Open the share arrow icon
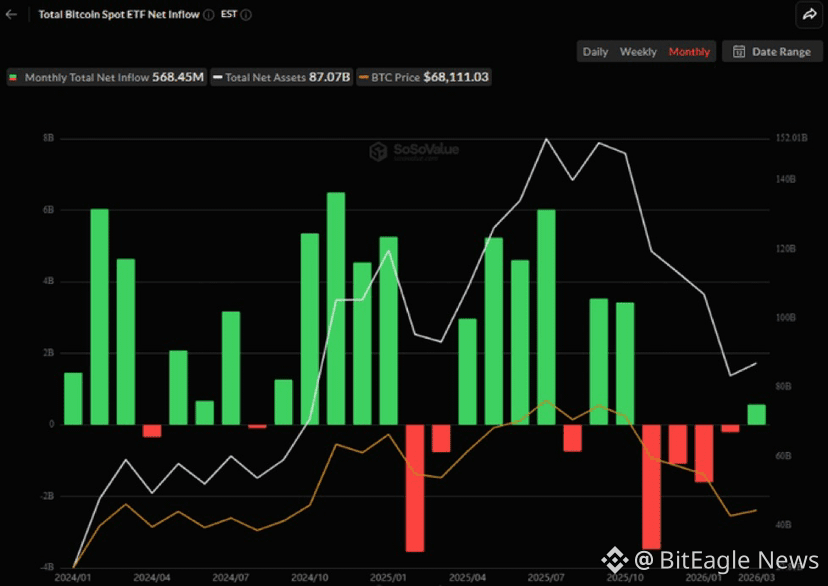Viewport: 828px width, 586px height. coord(809,14)
